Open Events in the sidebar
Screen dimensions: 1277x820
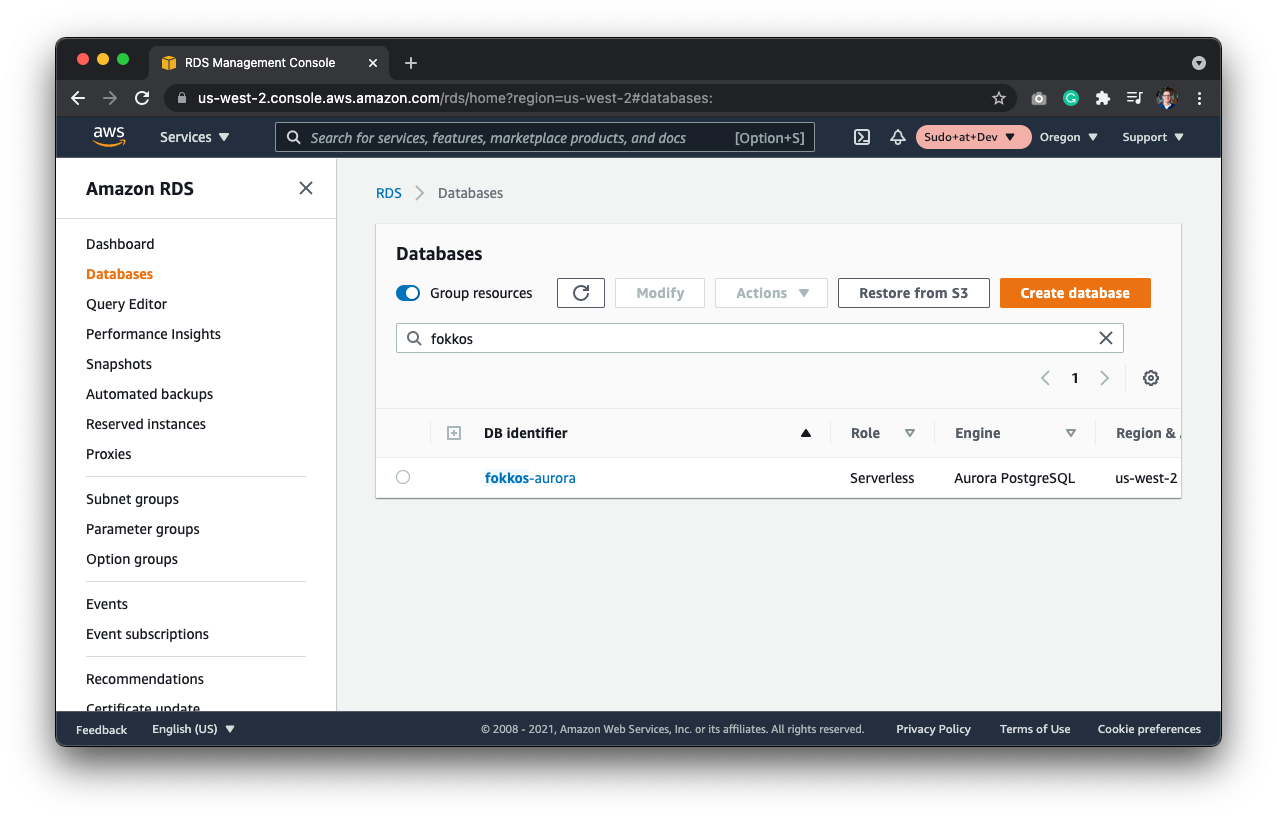(x=107, y=604)
